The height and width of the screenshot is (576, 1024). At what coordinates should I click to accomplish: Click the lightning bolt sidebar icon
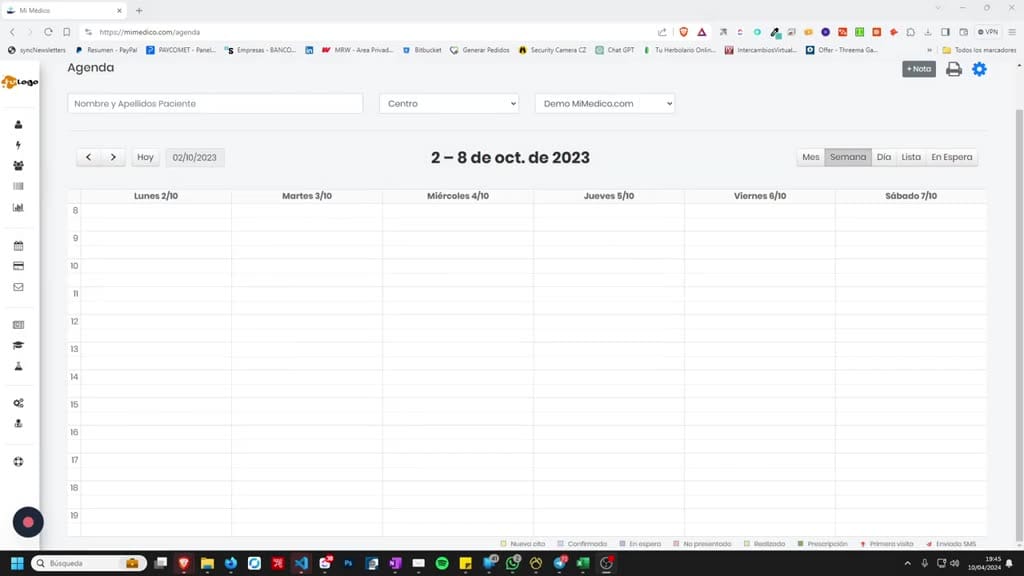coord(18,145)
